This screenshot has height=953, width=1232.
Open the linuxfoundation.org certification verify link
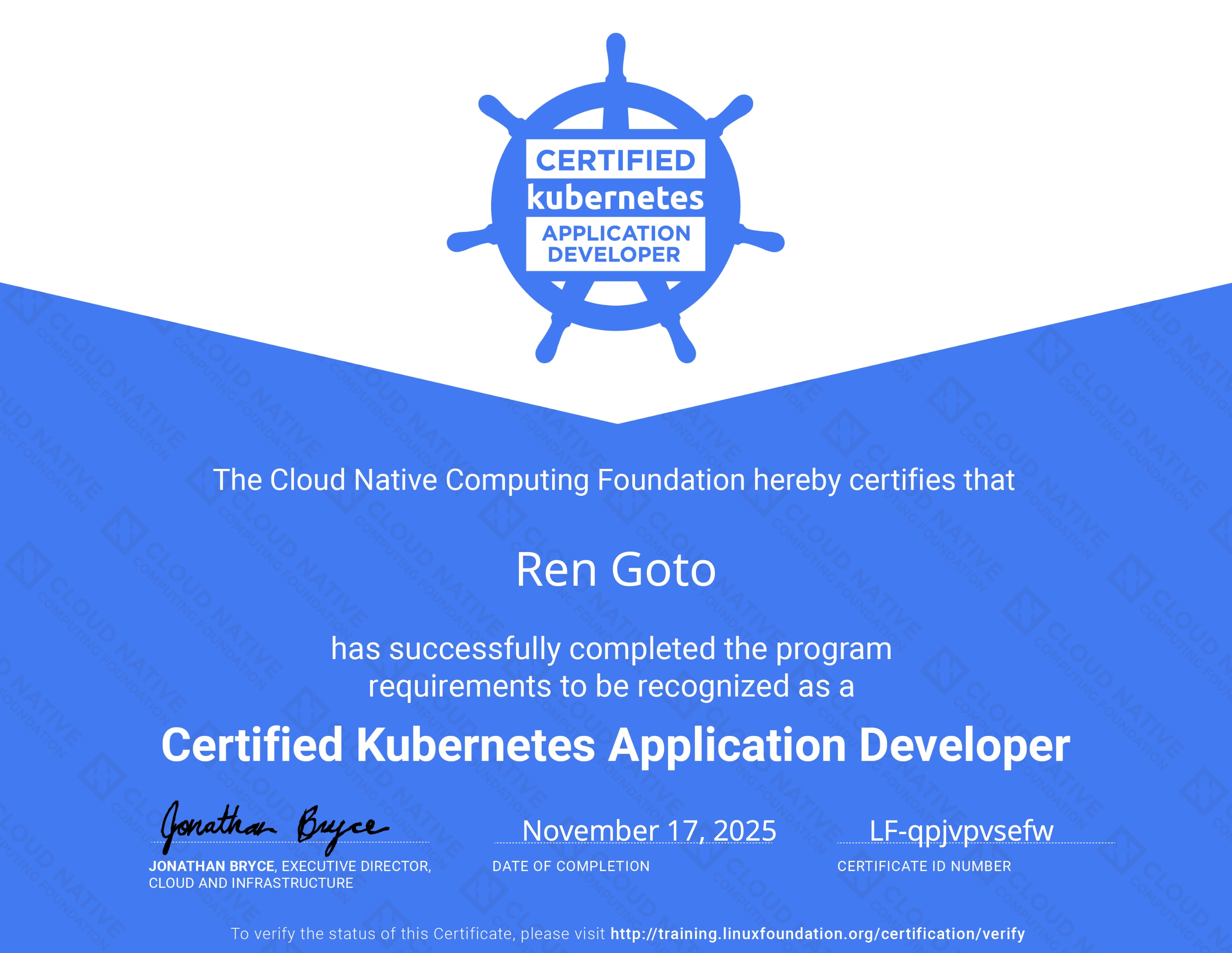point(817,934)
